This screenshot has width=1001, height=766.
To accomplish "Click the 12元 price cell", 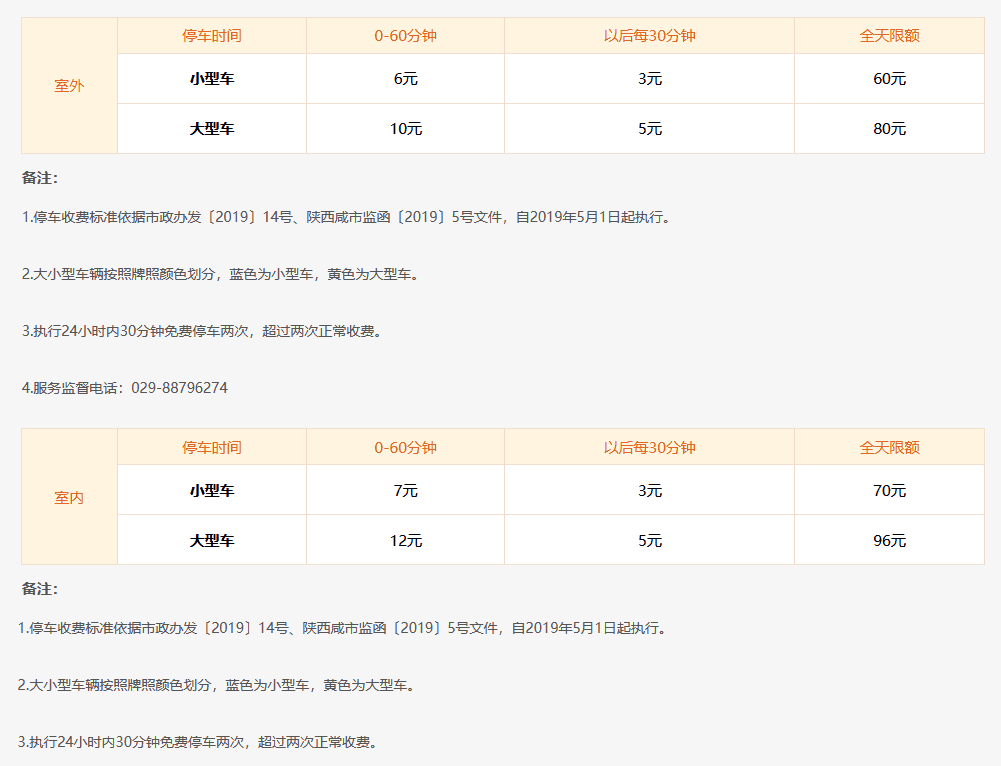I will coord(405,540).
